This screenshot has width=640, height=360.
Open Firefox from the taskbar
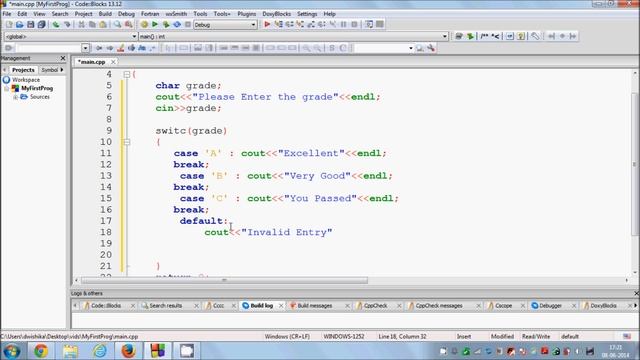(128, 351)
